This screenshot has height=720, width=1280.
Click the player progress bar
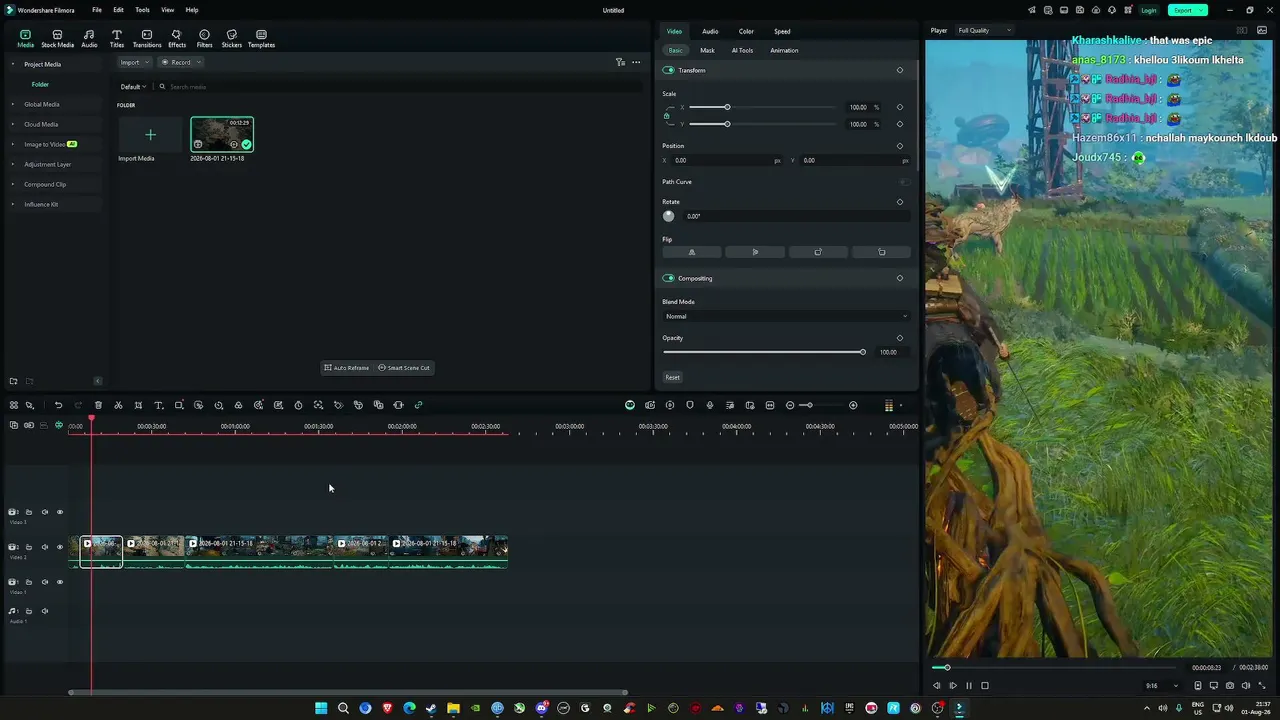[1053, 667]
